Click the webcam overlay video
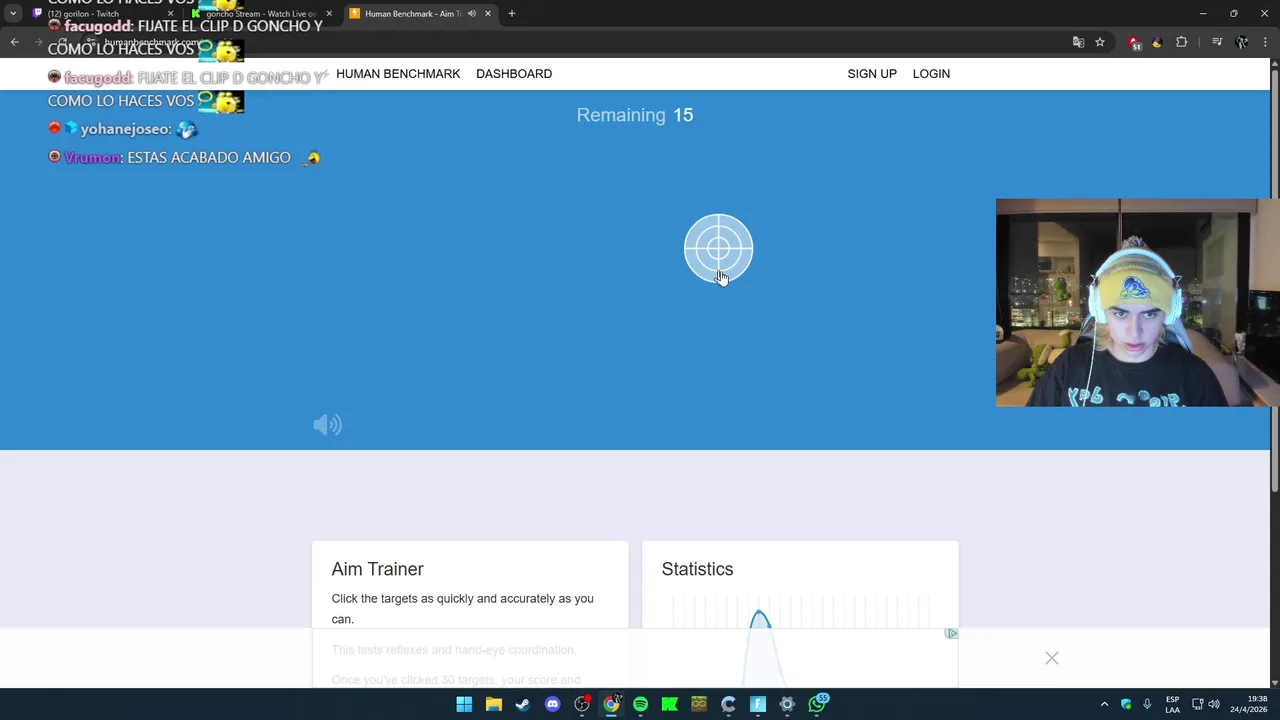 [1137, 303]
